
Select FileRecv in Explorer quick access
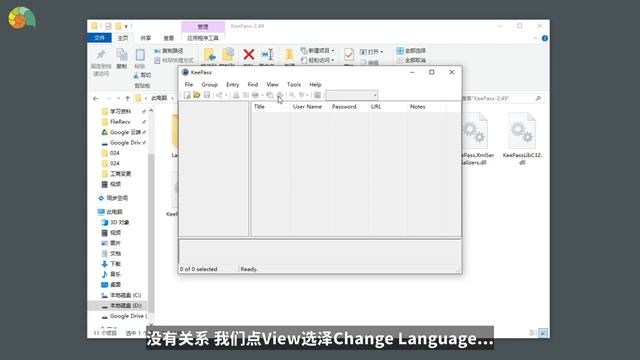point(116,122)
